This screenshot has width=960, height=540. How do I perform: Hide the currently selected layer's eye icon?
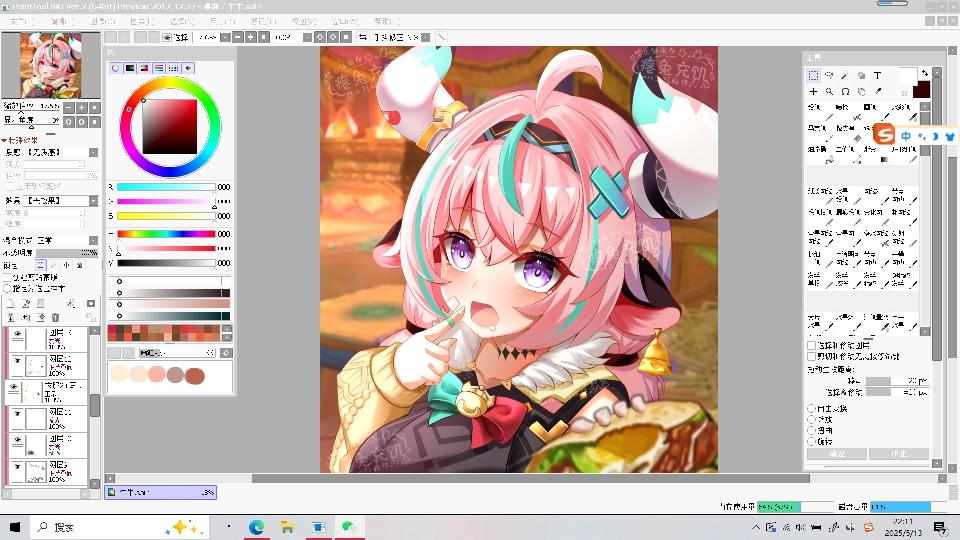click(x=13, y=388)
